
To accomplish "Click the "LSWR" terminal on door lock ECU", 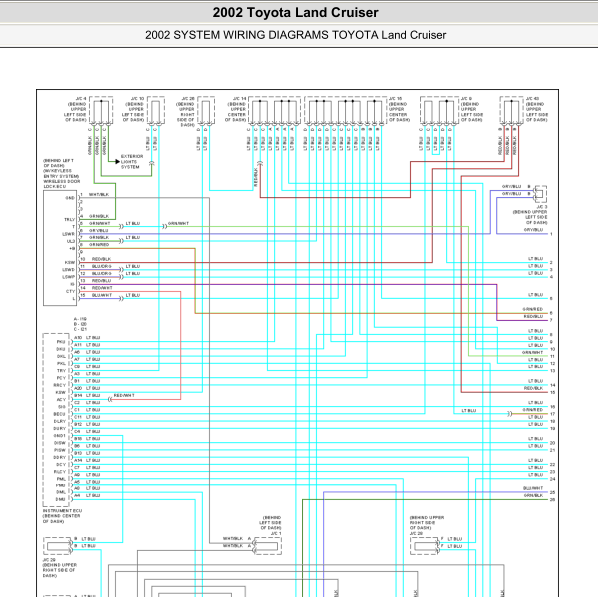I will [x=69, y=234].
